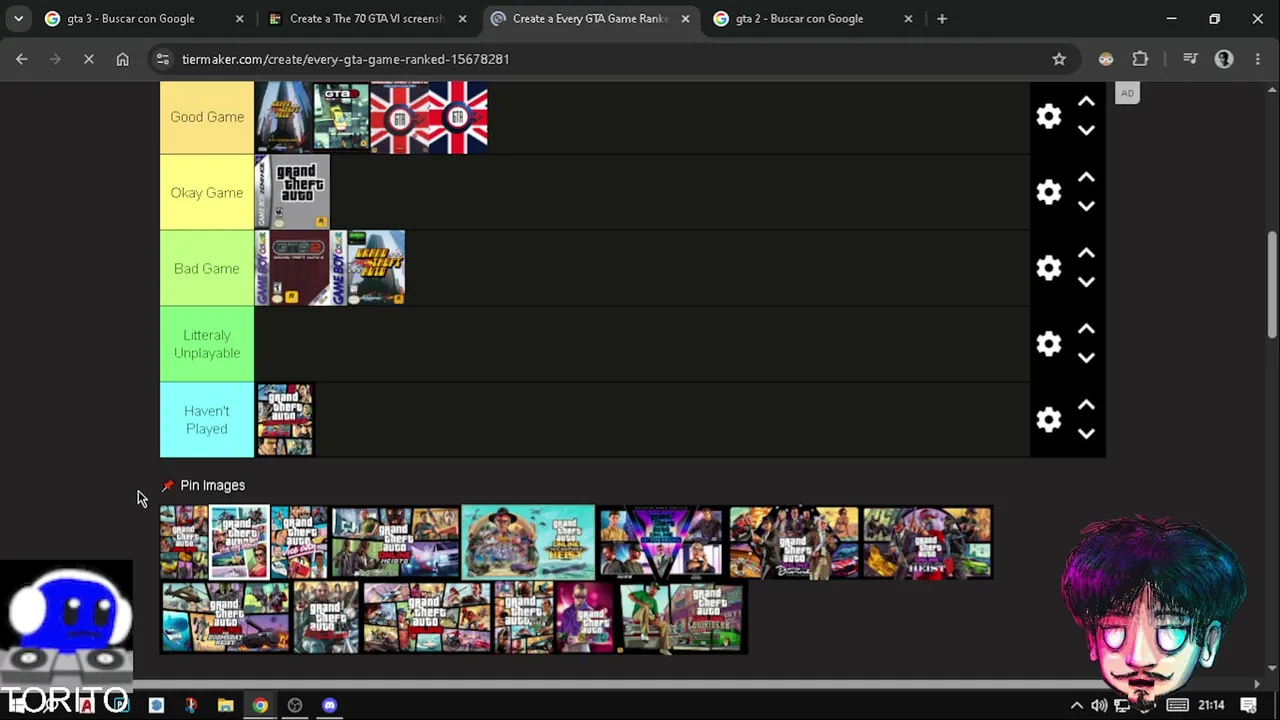
Task: Select GTA 2 taxi cover in Good Game
Action: pos(341,118)
